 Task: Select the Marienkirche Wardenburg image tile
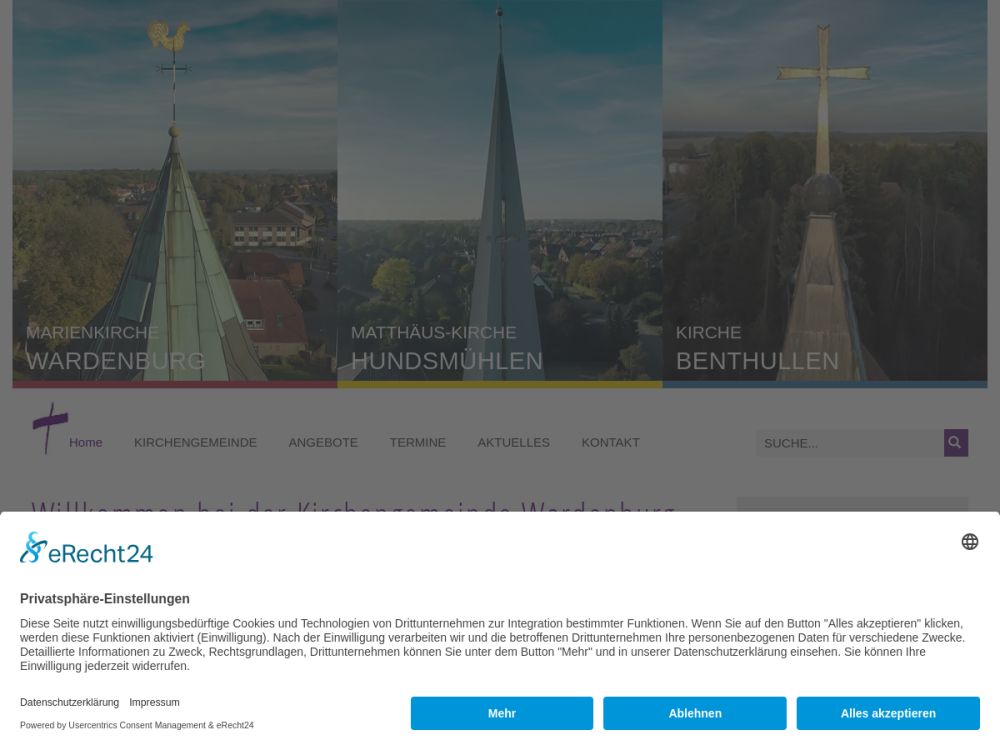click(175, 193)
